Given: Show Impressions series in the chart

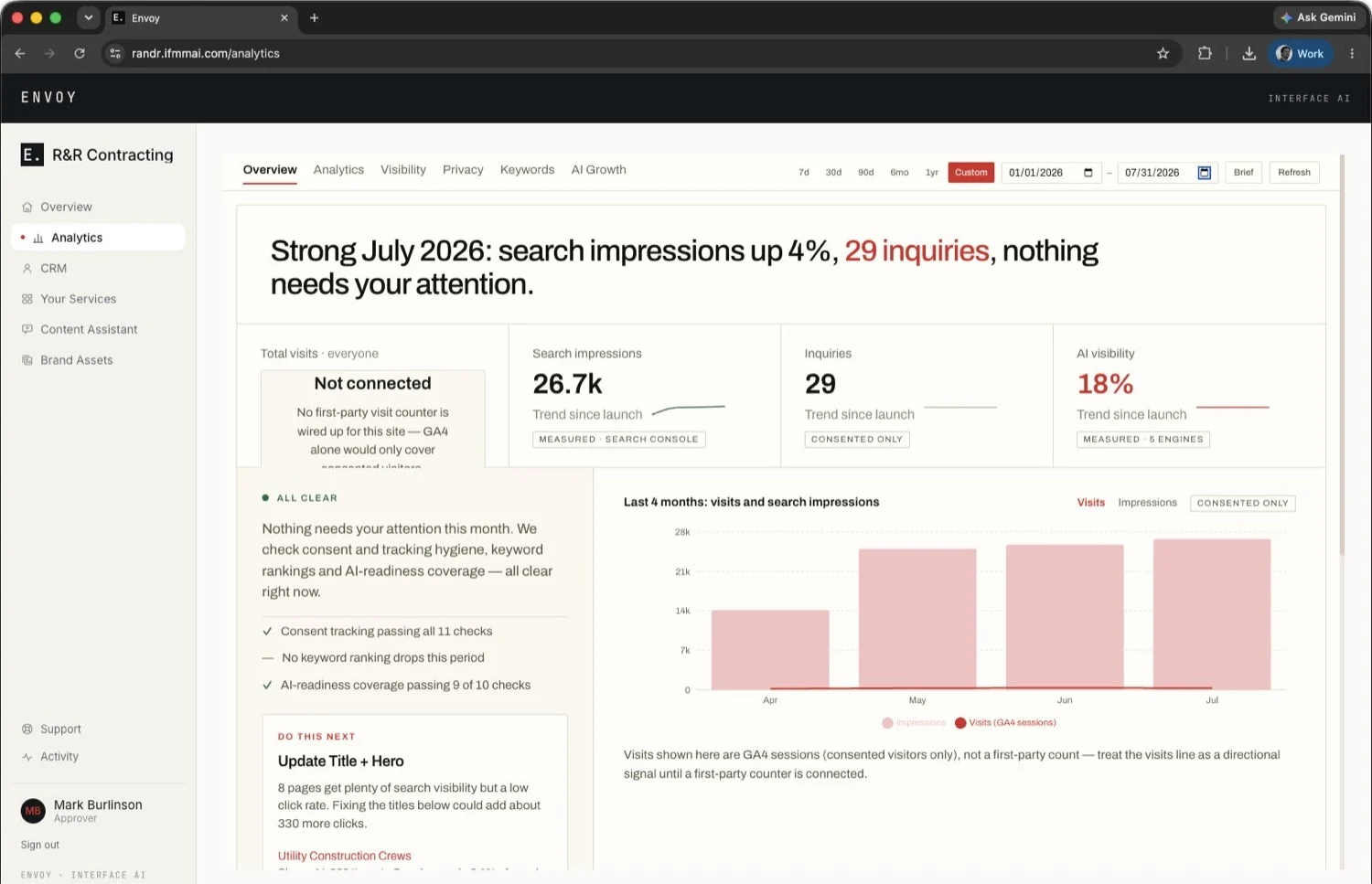Looking at the screenshot, I should click(1147, 503).
